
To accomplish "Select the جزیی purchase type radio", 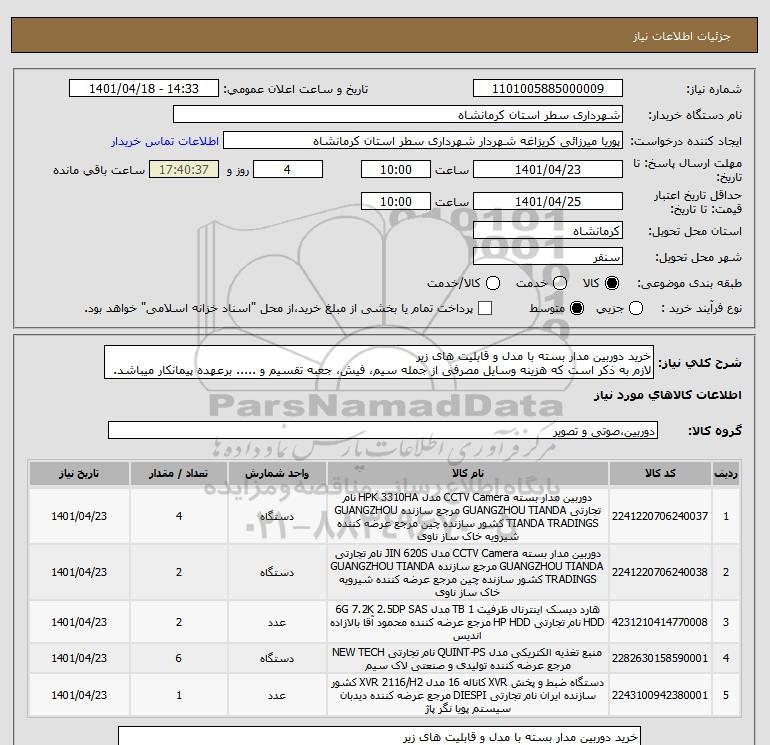I will point(636,308).
